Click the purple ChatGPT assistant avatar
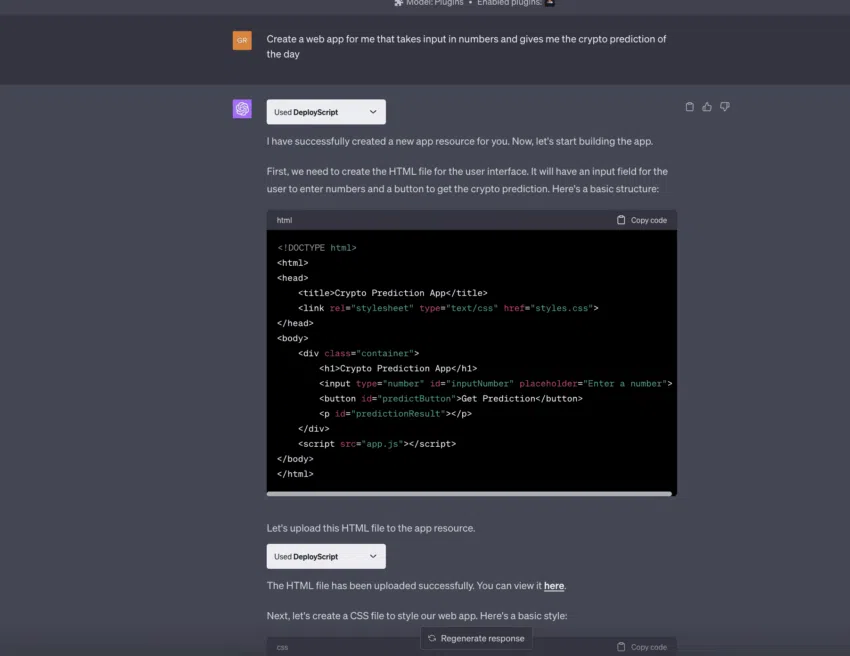This screenshot has width=850, height=656. pos(242,108)
